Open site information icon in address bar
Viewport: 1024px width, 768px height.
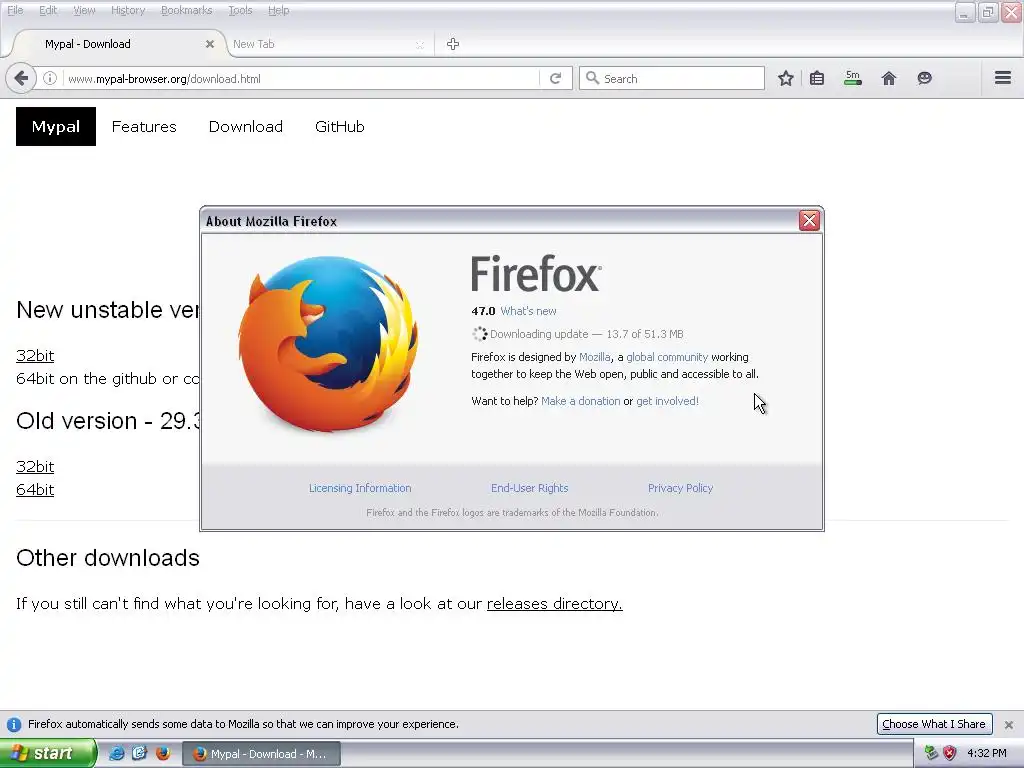tap(50, 78)
